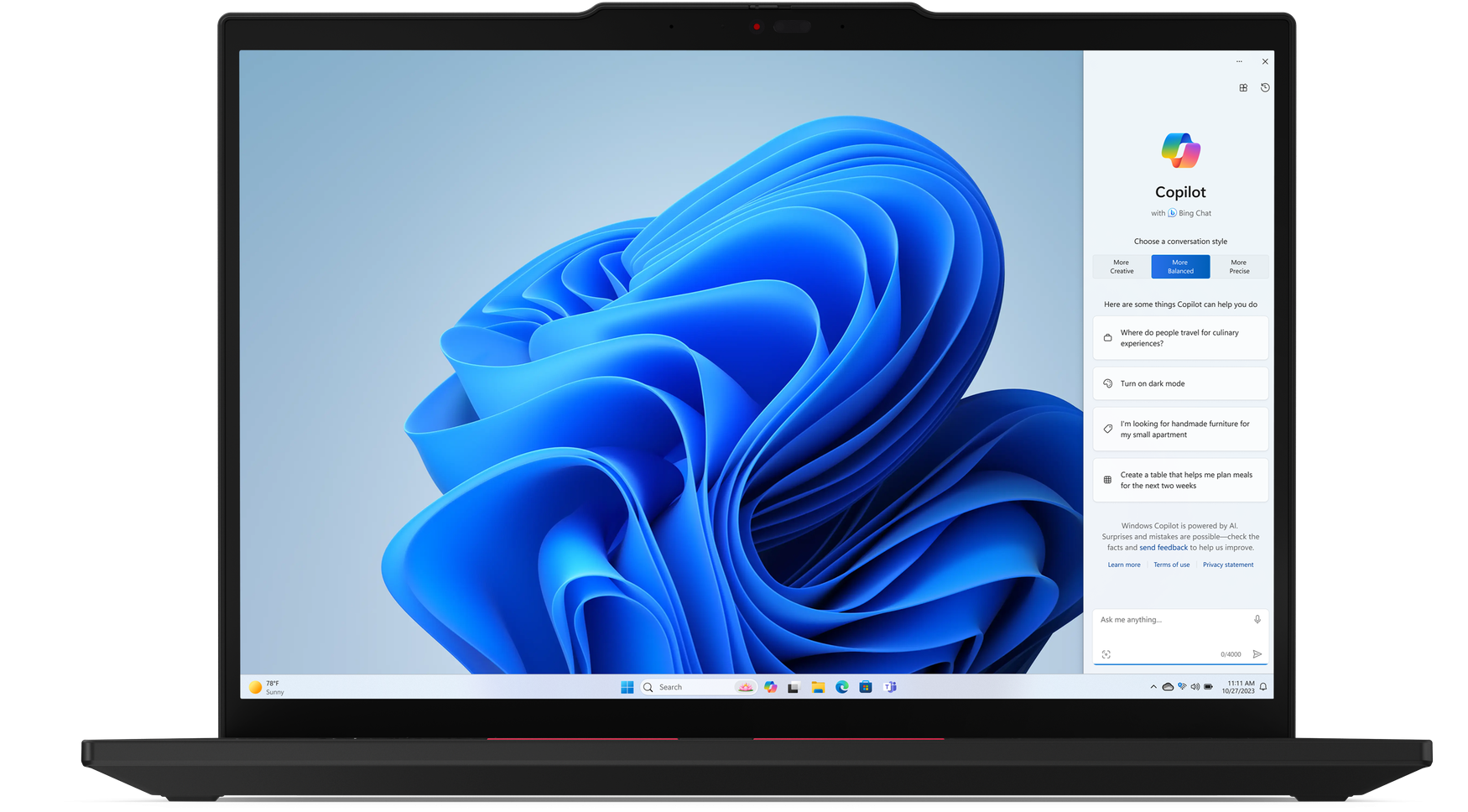Open notifications bell icon
Viewport: 1468px width, 812px height.
(1263, 687)
